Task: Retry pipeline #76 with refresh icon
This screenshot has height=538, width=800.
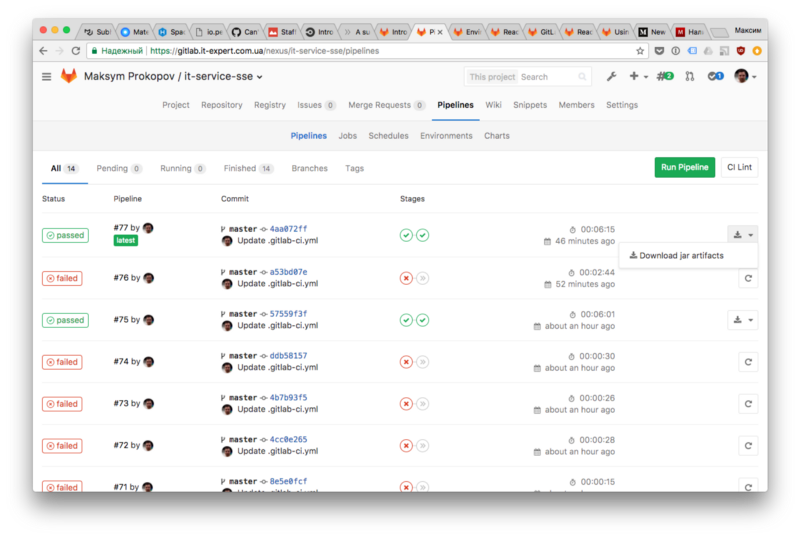Action: click(747, 278)
